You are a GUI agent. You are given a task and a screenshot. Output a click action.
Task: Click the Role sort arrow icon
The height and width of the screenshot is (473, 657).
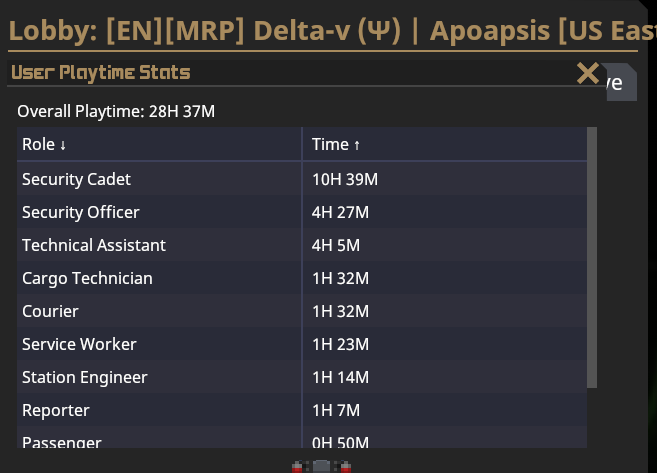click(x=63, y=145)
